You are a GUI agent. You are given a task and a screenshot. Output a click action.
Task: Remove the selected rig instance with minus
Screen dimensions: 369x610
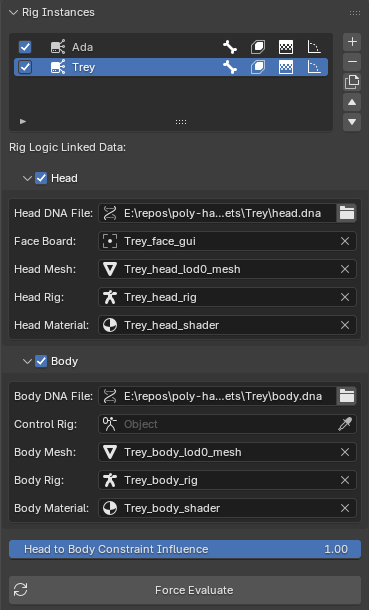pyautogui.click(x=352, y=62)
